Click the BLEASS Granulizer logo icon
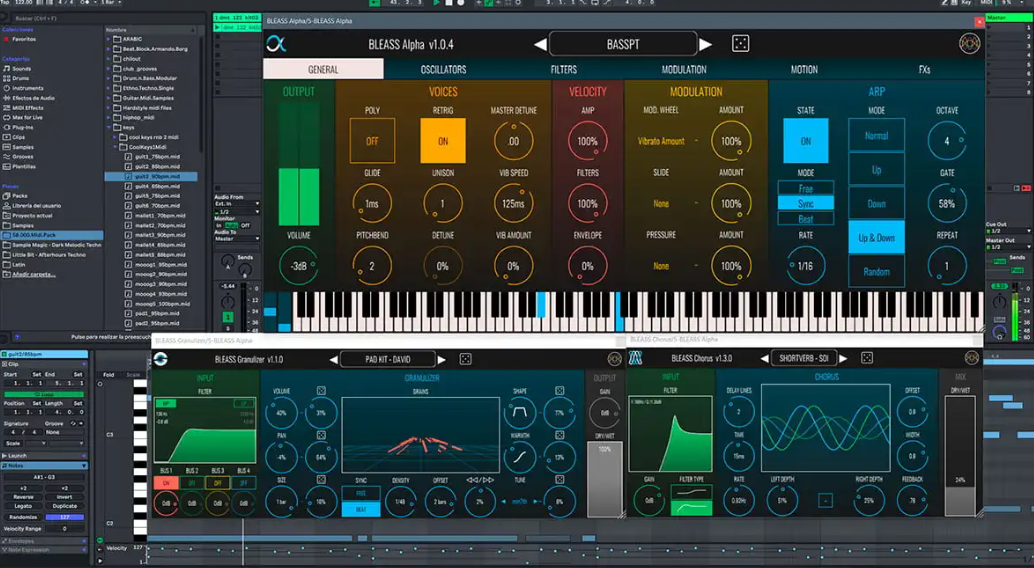The width and height of the screenshot is (1034, 568). point(160,359)
